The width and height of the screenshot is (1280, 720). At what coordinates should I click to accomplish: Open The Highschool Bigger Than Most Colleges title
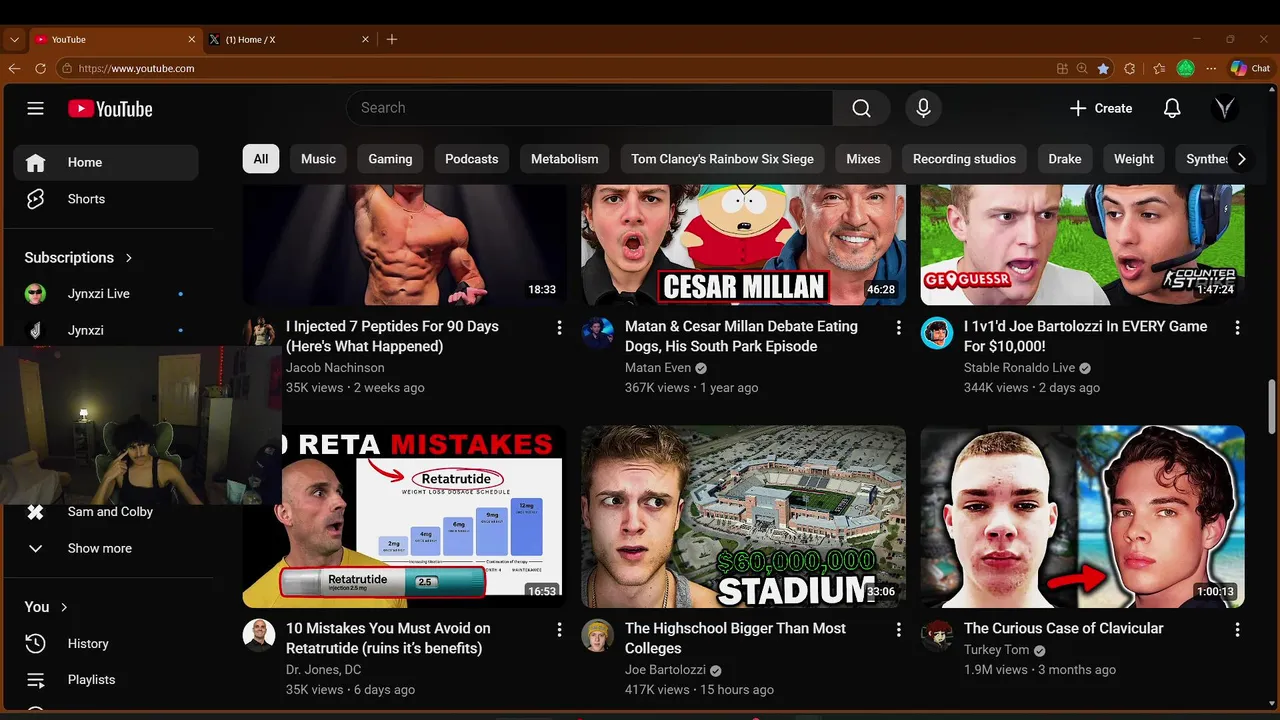pyautogui.click(x=735, y=638)
